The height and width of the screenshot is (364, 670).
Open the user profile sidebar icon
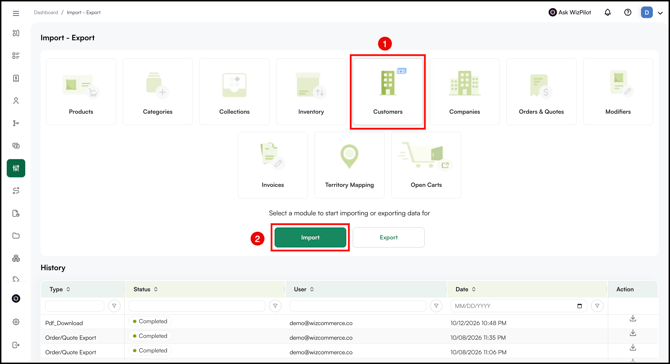coord(16,100)
